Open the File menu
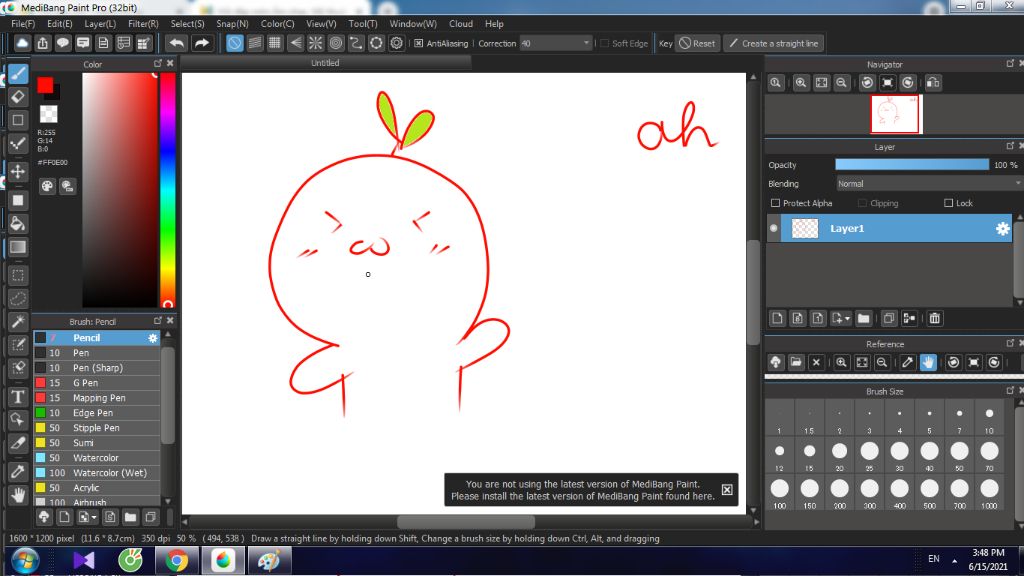 coord(23,24)
